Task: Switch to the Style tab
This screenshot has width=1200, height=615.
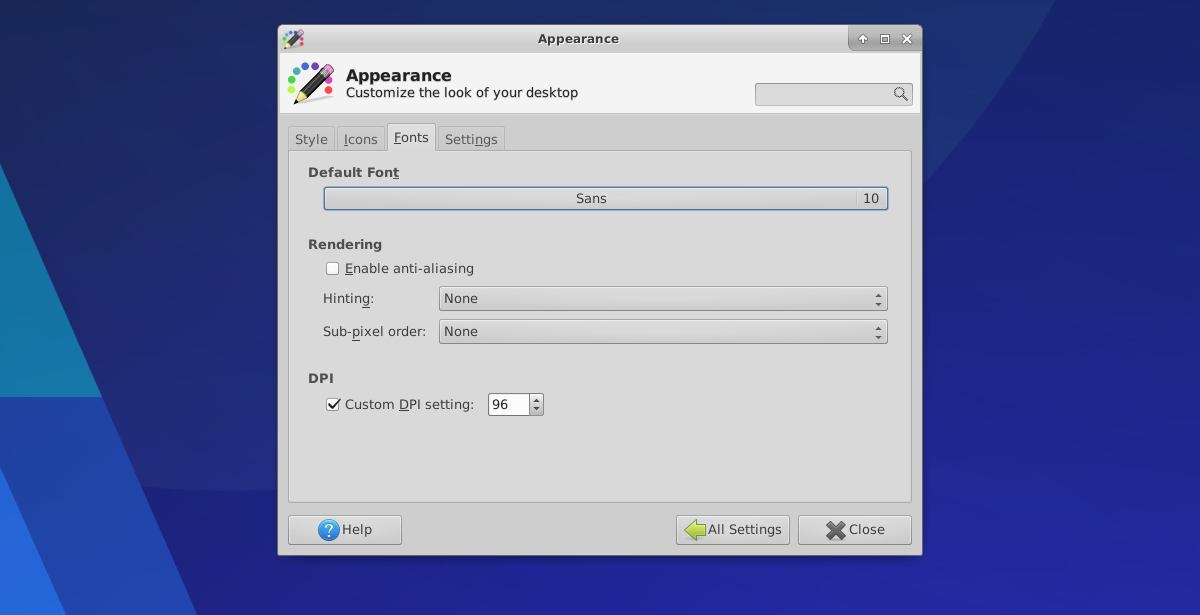Action: click(x=311, y=139)
